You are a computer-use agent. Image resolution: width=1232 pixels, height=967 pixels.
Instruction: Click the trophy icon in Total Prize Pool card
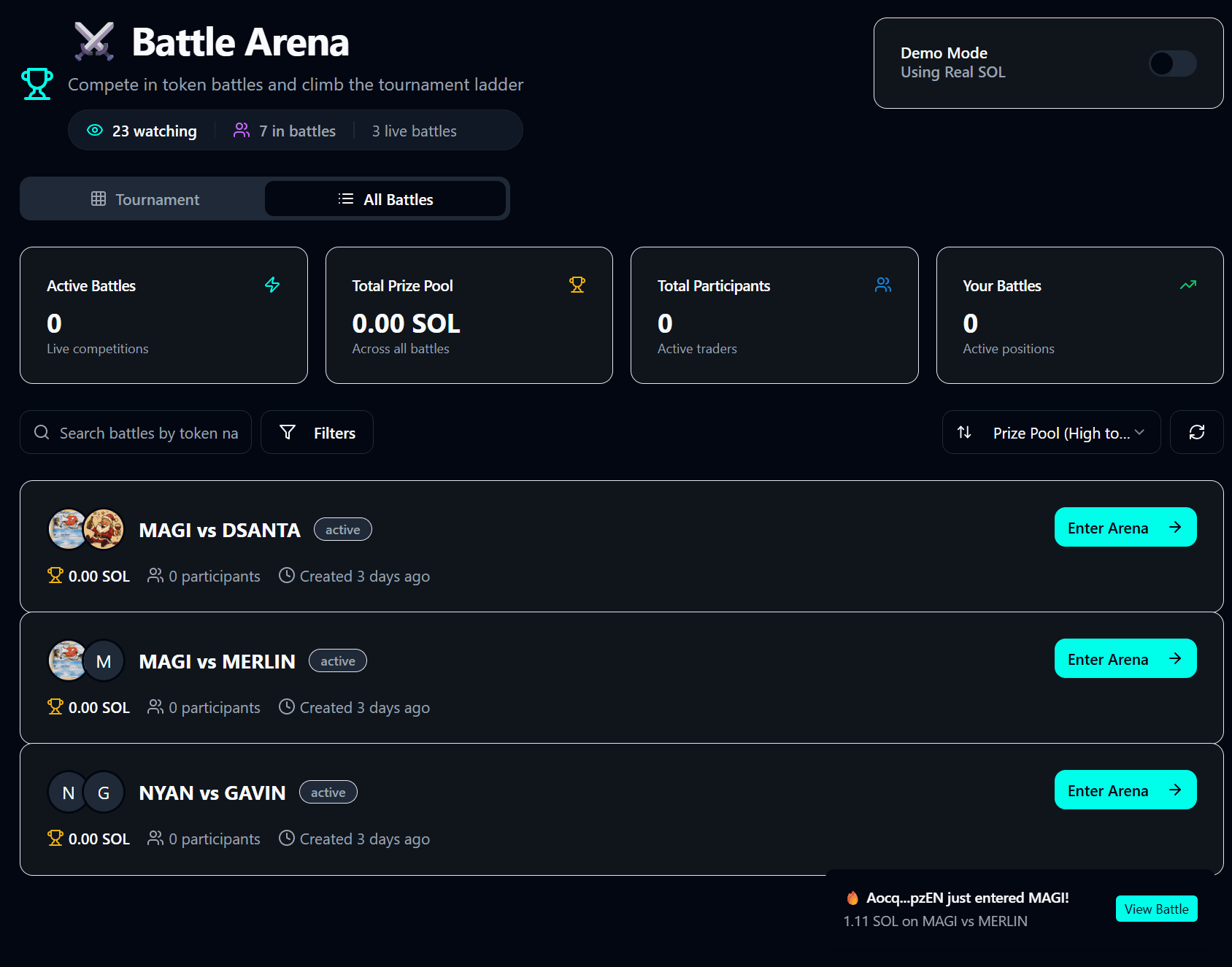577,285
